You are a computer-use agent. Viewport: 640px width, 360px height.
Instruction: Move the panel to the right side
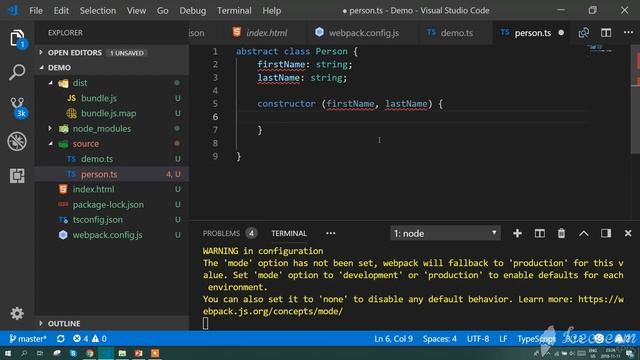pyautogui.click(x=606, y=233)
